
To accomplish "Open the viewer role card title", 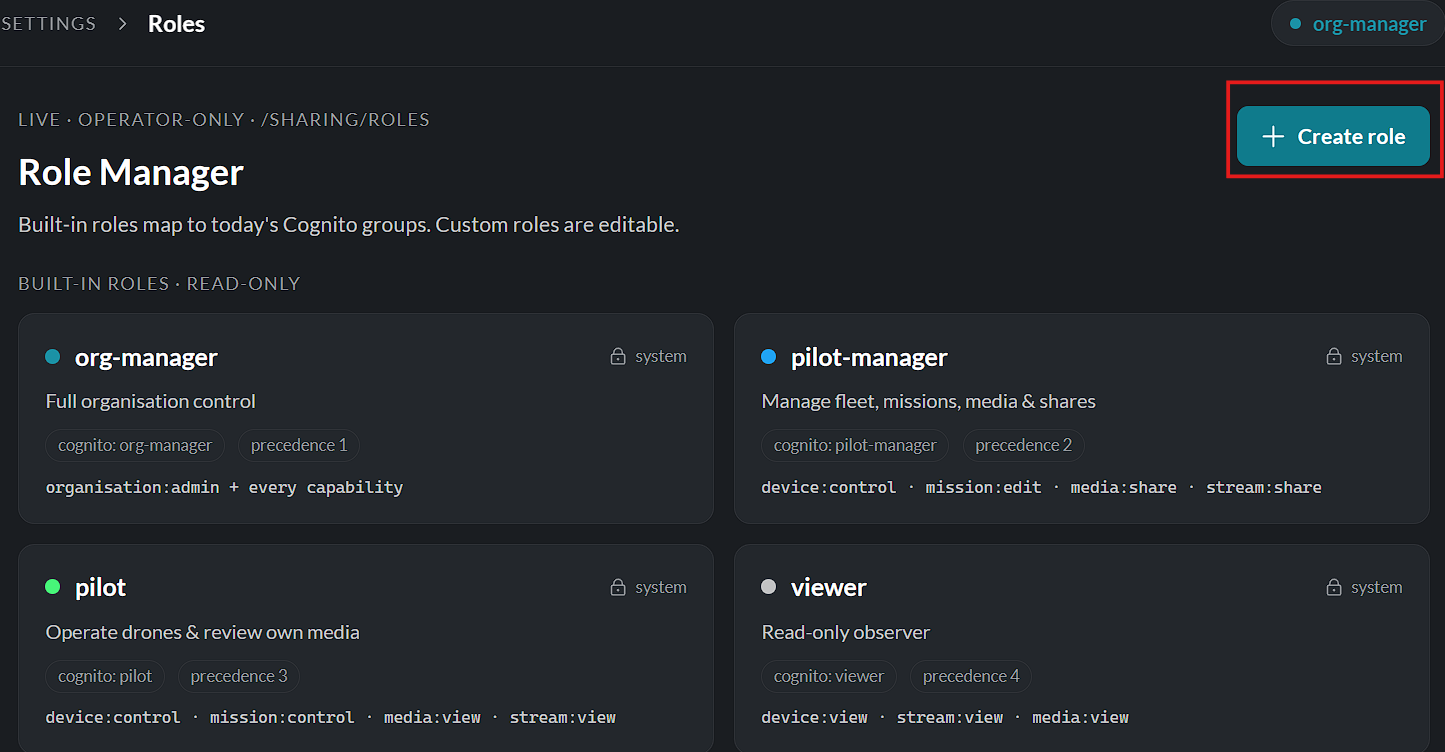I will click(829, 588).
